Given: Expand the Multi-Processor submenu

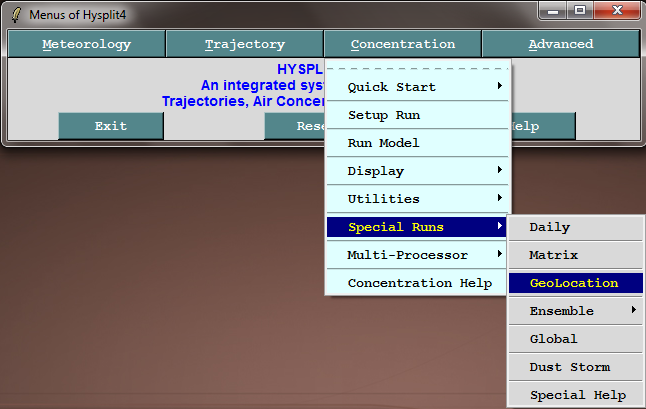Looking at the screenshot, I should (417, 255).
